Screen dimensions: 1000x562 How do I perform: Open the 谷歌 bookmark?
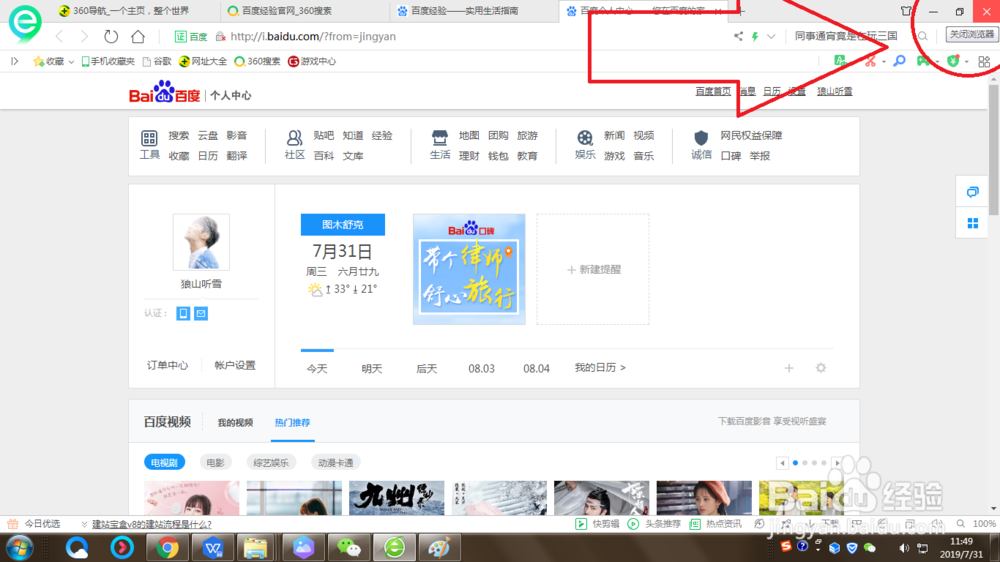click(157, 61)
